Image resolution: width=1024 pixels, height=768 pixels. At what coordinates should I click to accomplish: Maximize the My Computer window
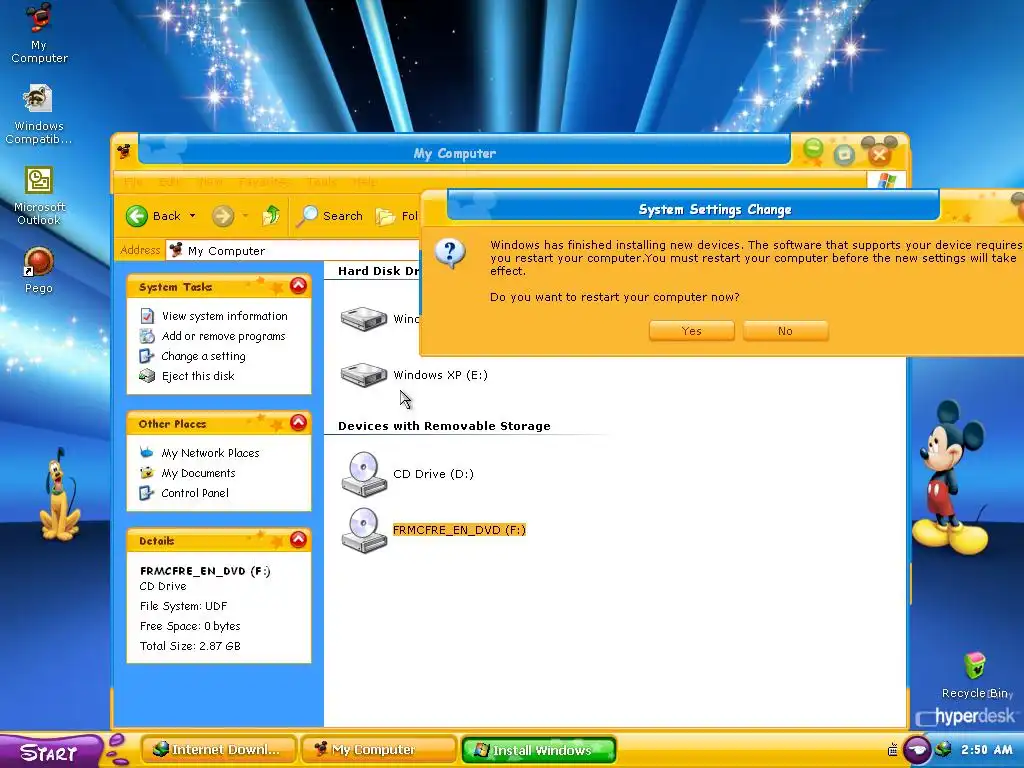pyautogui.click(x=844, y=154)
